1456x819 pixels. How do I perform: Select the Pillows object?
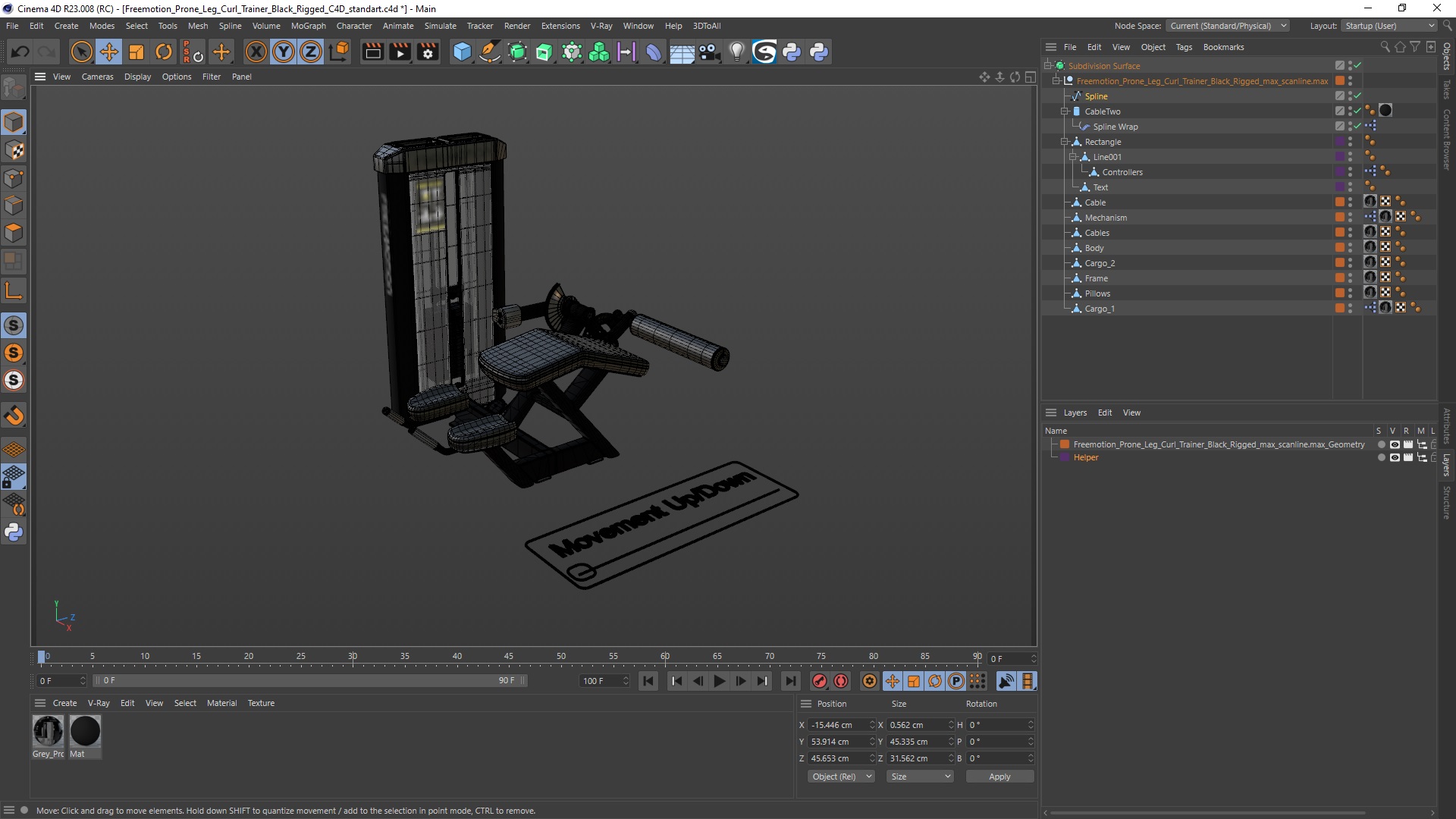pyautogui.click(x=1097, y=293)
